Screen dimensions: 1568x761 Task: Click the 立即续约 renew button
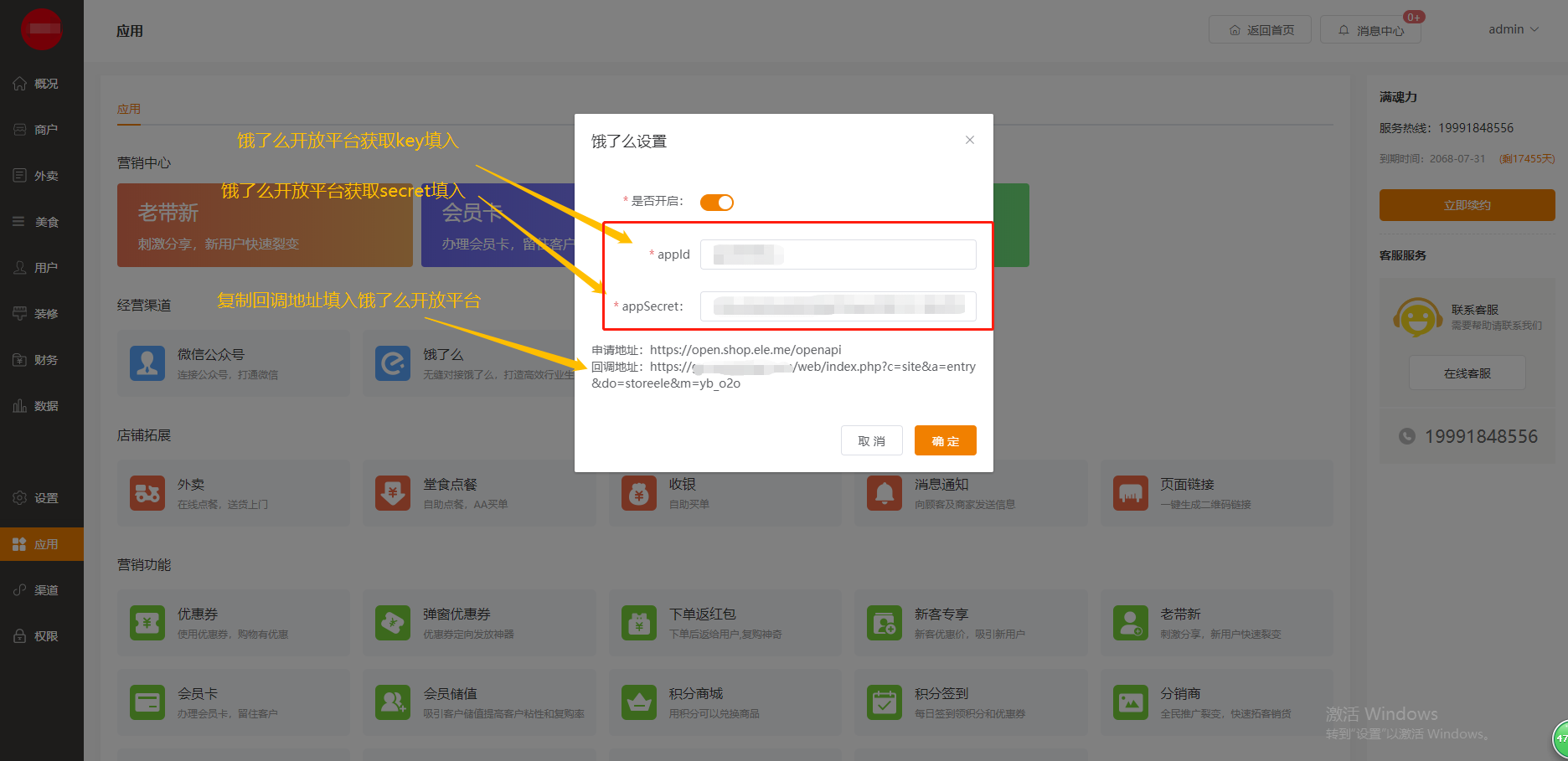(1467, 205)
